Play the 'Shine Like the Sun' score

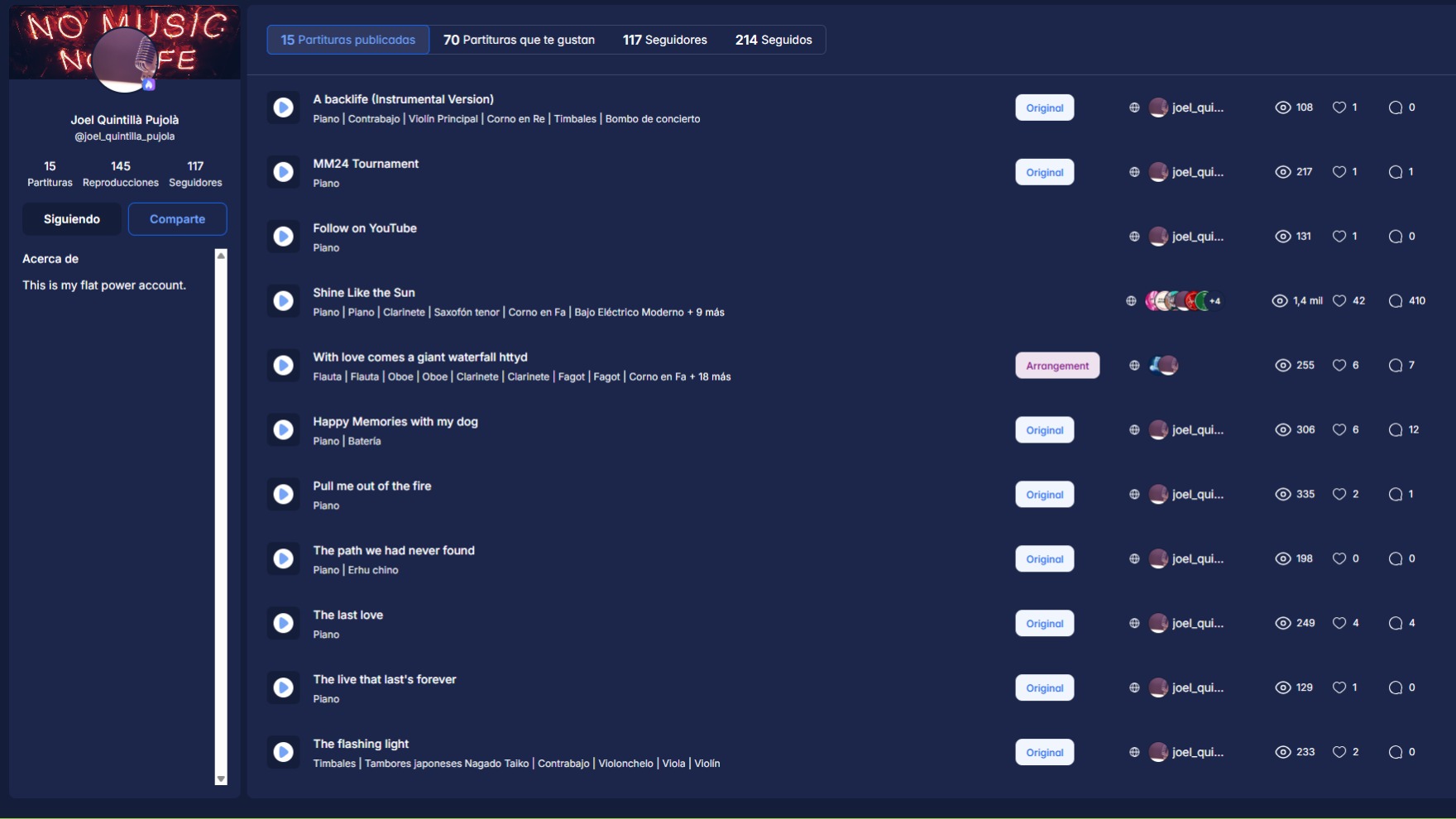[x=283, y=301]
